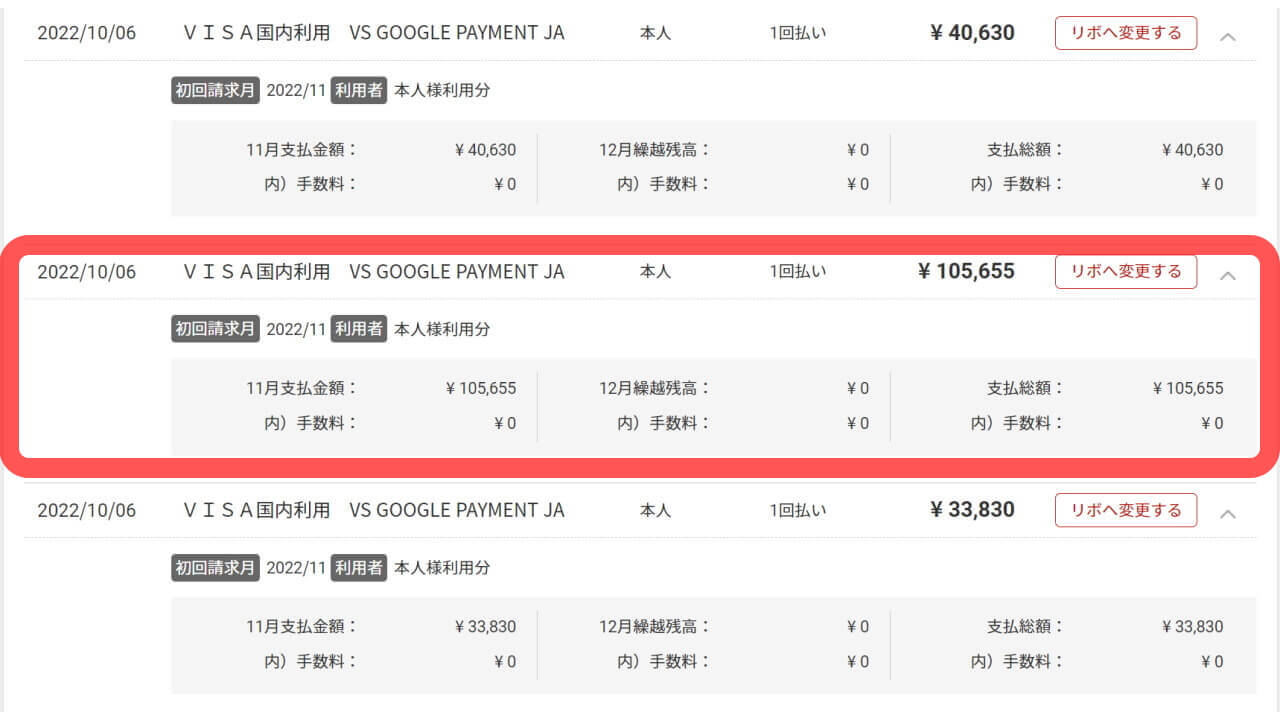Image resolution: width=1280 pixels, height=720 pixels.
Task: Click the 初回請求月 badge under ¥105,655 transaction
Action: (x=215, y=329)
